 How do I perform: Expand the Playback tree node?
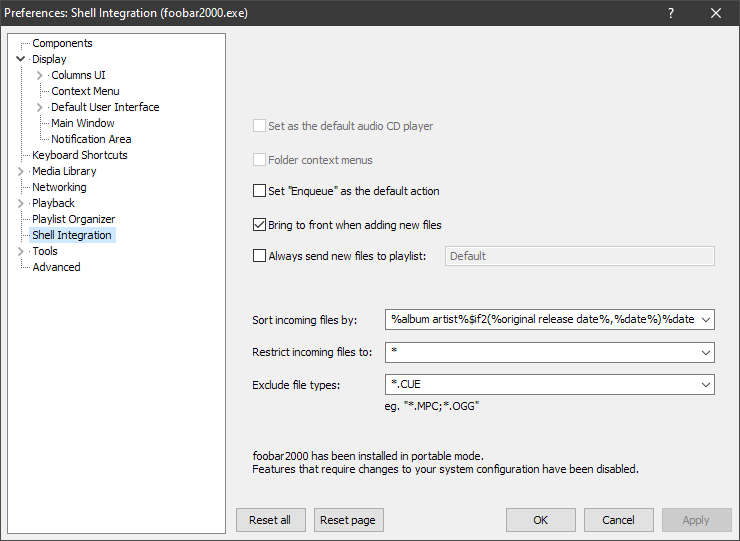tap(20, 203)
